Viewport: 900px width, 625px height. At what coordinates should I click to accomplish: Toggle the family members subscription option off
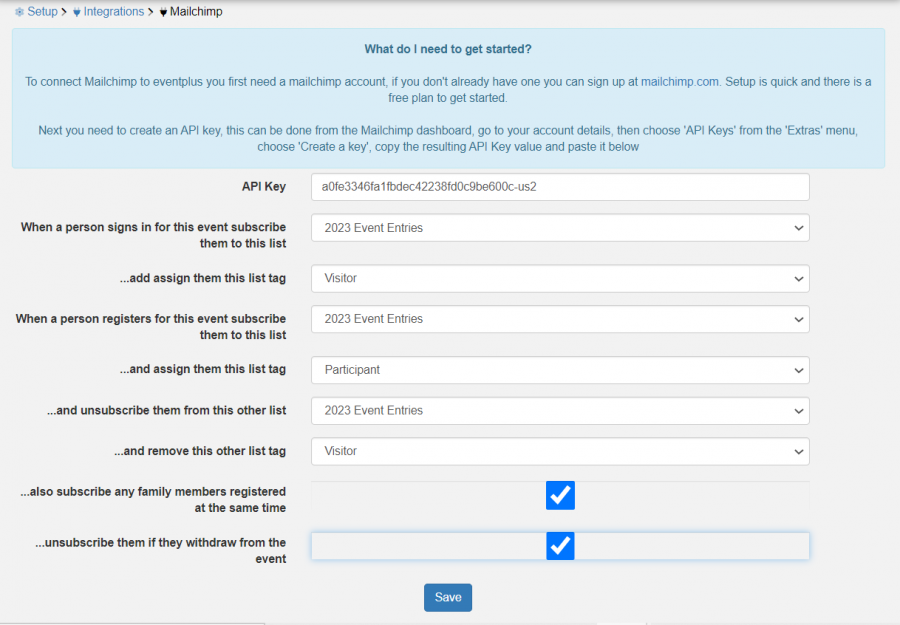click(560, 495)
